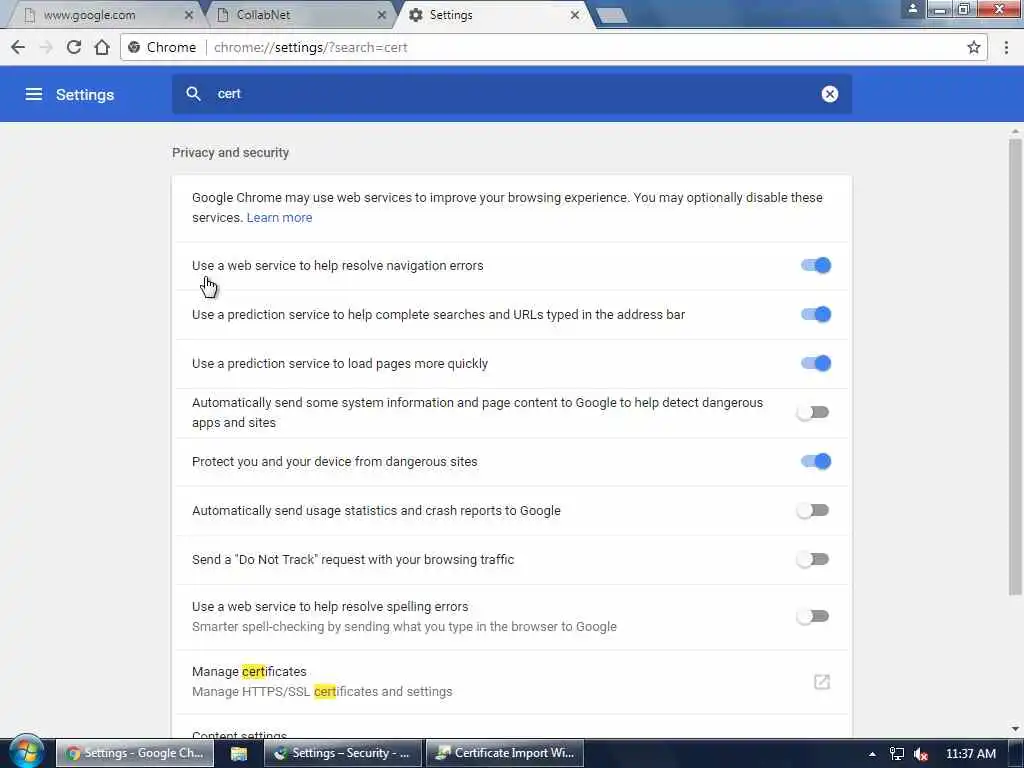Image resolution: width=1024 pixels, height=768 pixels.
Task: Select the Settings tab
Action: pyautogui.click(x=493, y=15)
